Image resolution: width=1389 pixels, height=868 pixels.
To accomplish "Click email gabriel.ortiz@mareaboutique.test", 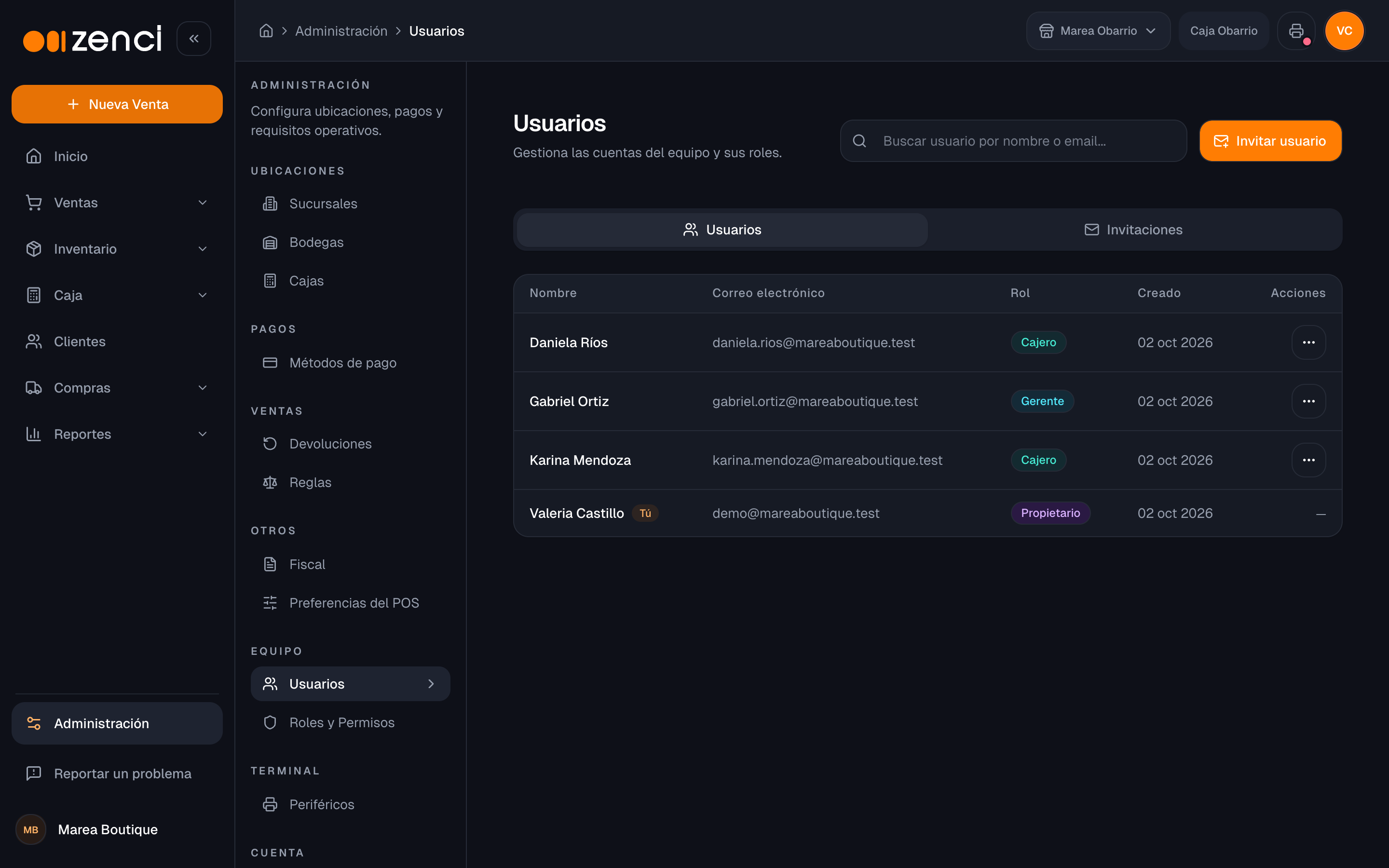I will point(815,401).
